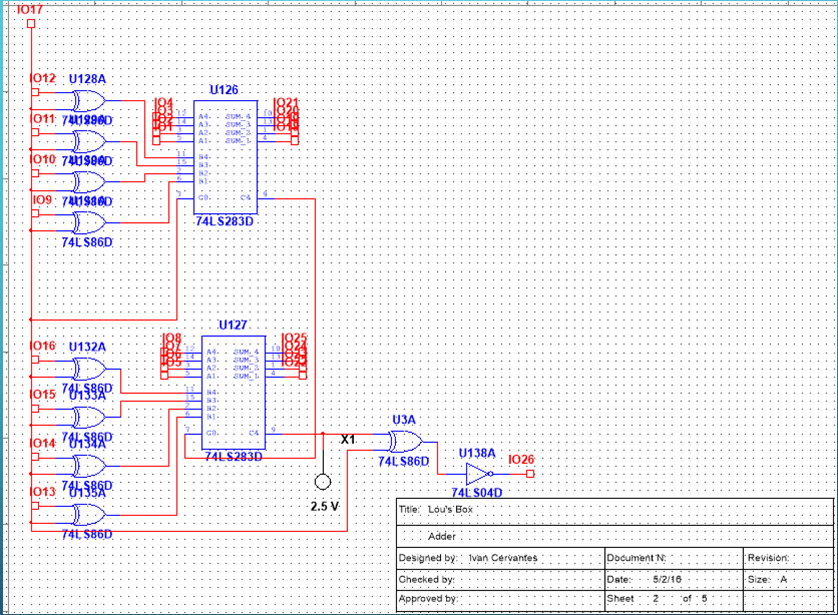Screen dimensions: 838x615
Task: Click the designer name Ivan Cervantes
Action: (x=501, y=557)
